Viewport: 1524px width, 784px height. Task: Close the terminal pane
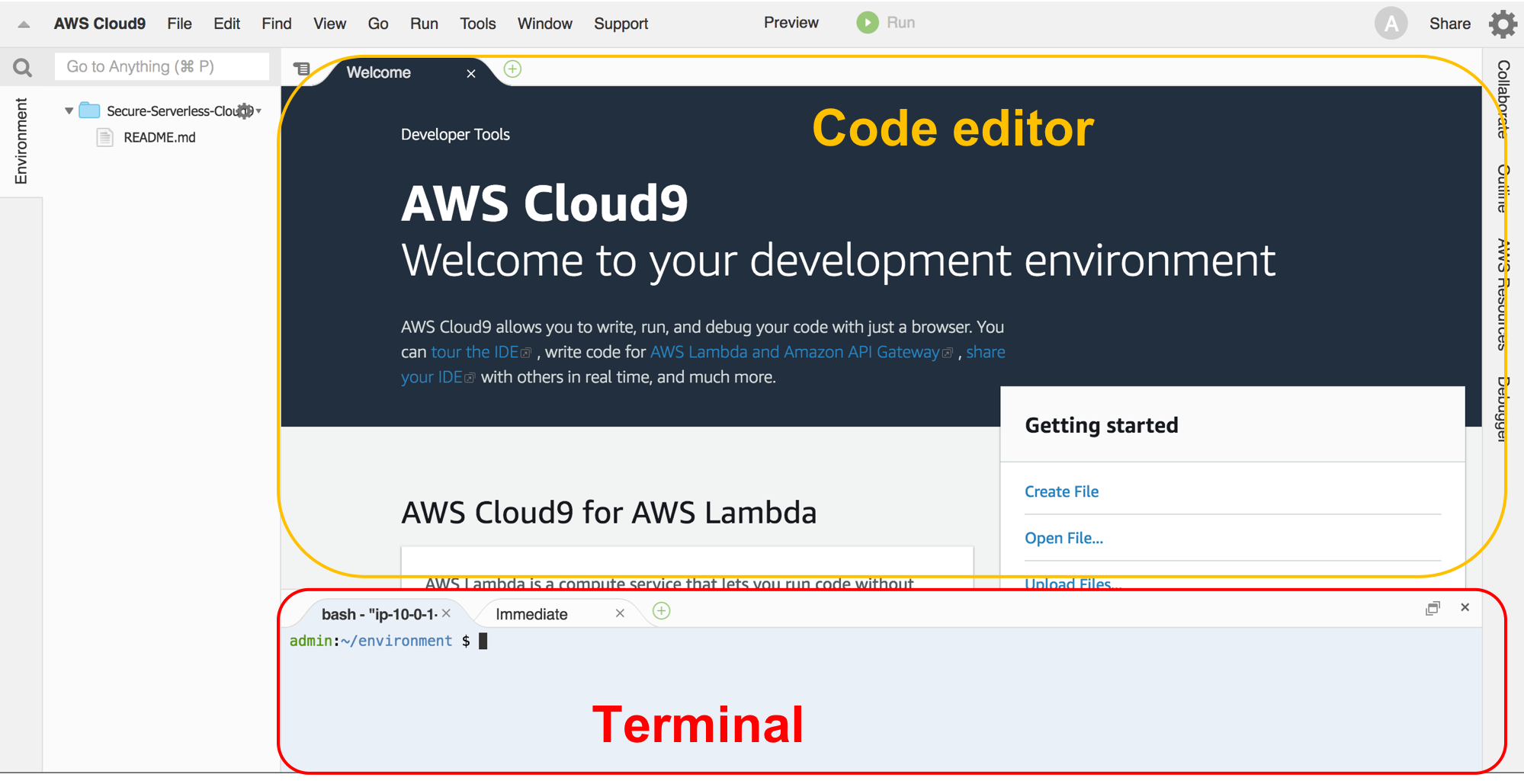tap(1465, 607)
